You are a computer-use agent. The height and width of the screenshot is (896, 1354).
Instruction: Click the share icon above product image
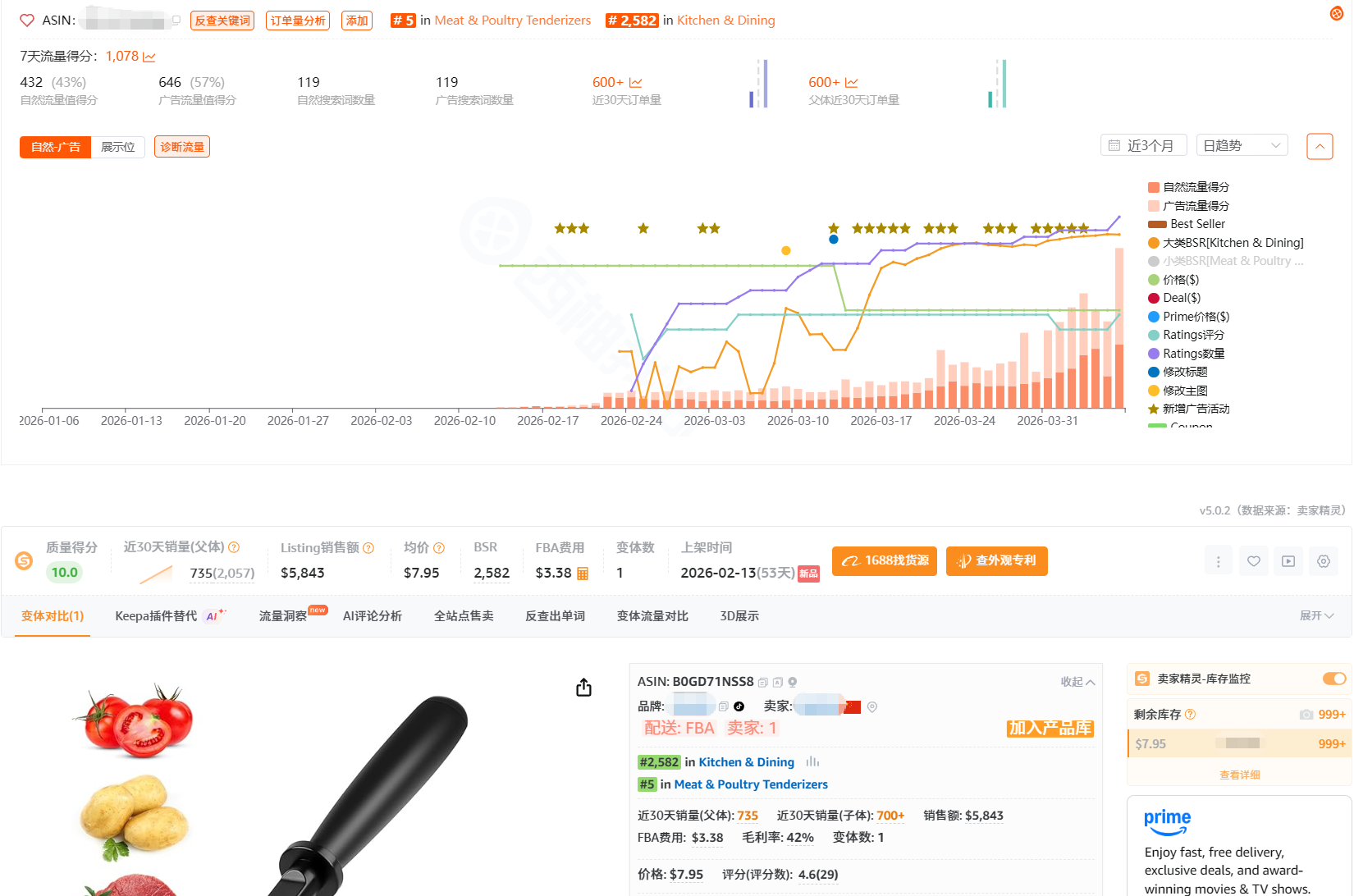[583, 688]
